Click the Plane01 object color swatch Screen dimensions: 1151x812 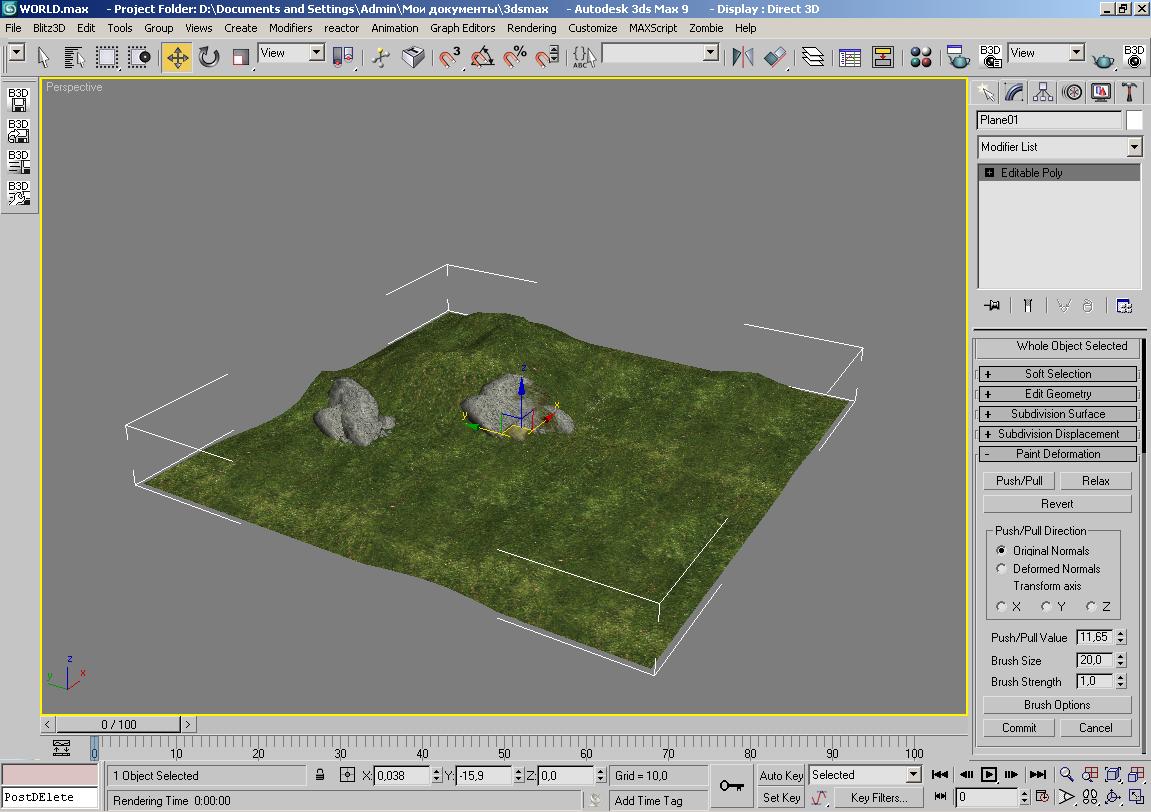tap(1134, 120)
